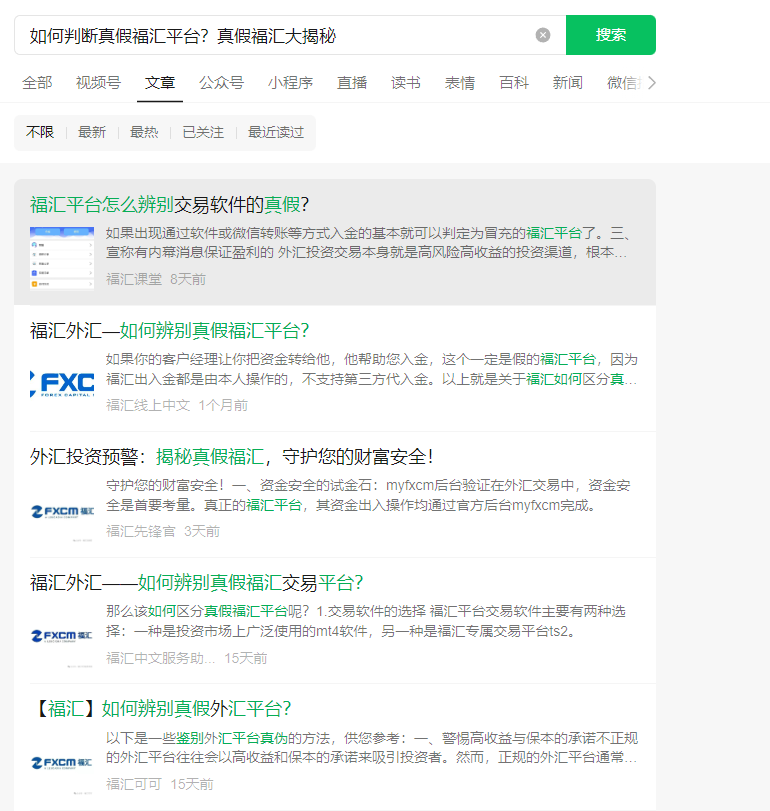770x811 pixels.
Task: Click the FXCM thumbnail of the 福汇可可 result
Action: pos(62,762)
